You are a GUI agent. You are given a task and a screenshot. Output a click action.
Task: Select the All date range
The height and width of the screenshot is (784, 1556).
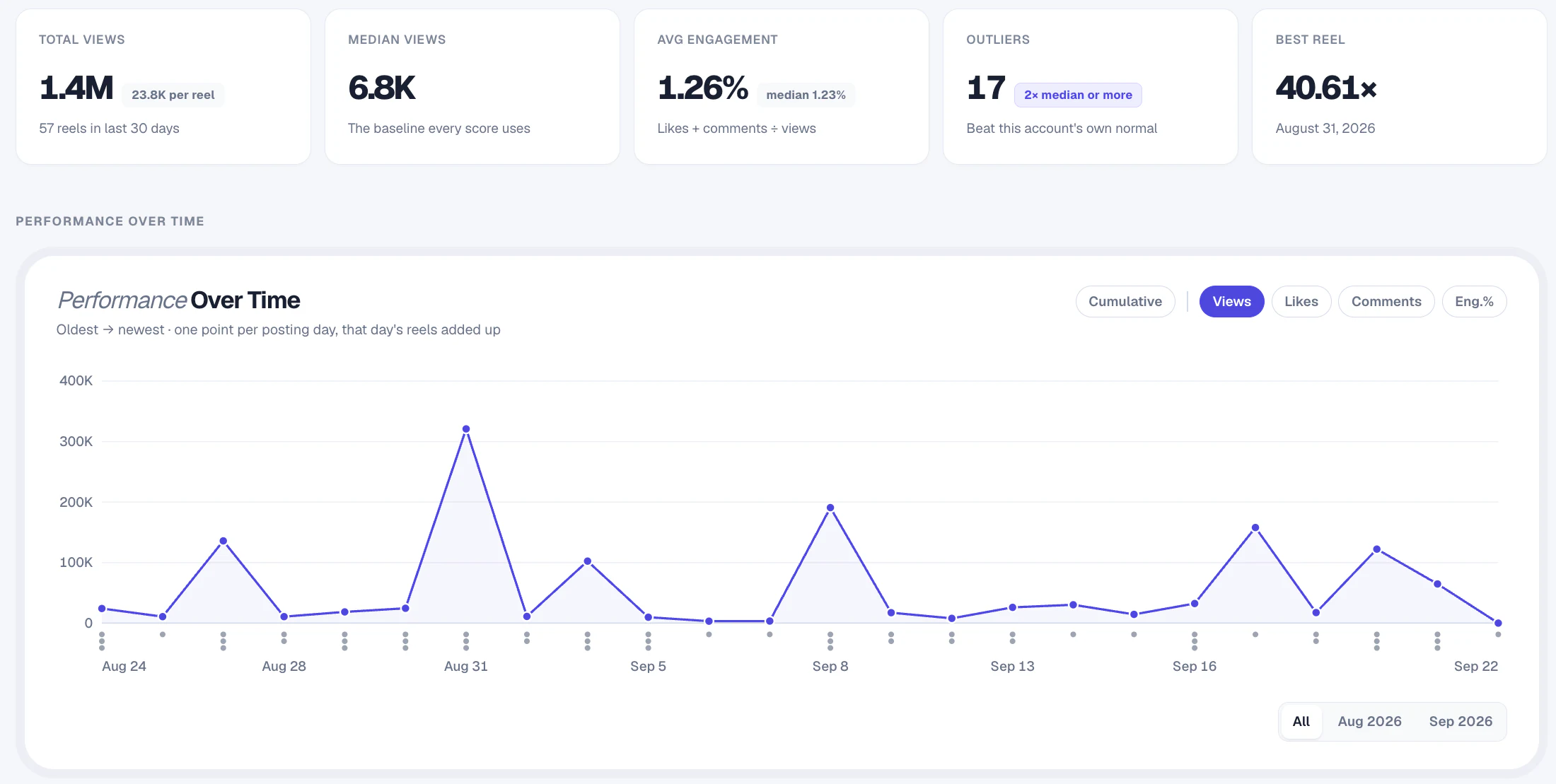1301,722
